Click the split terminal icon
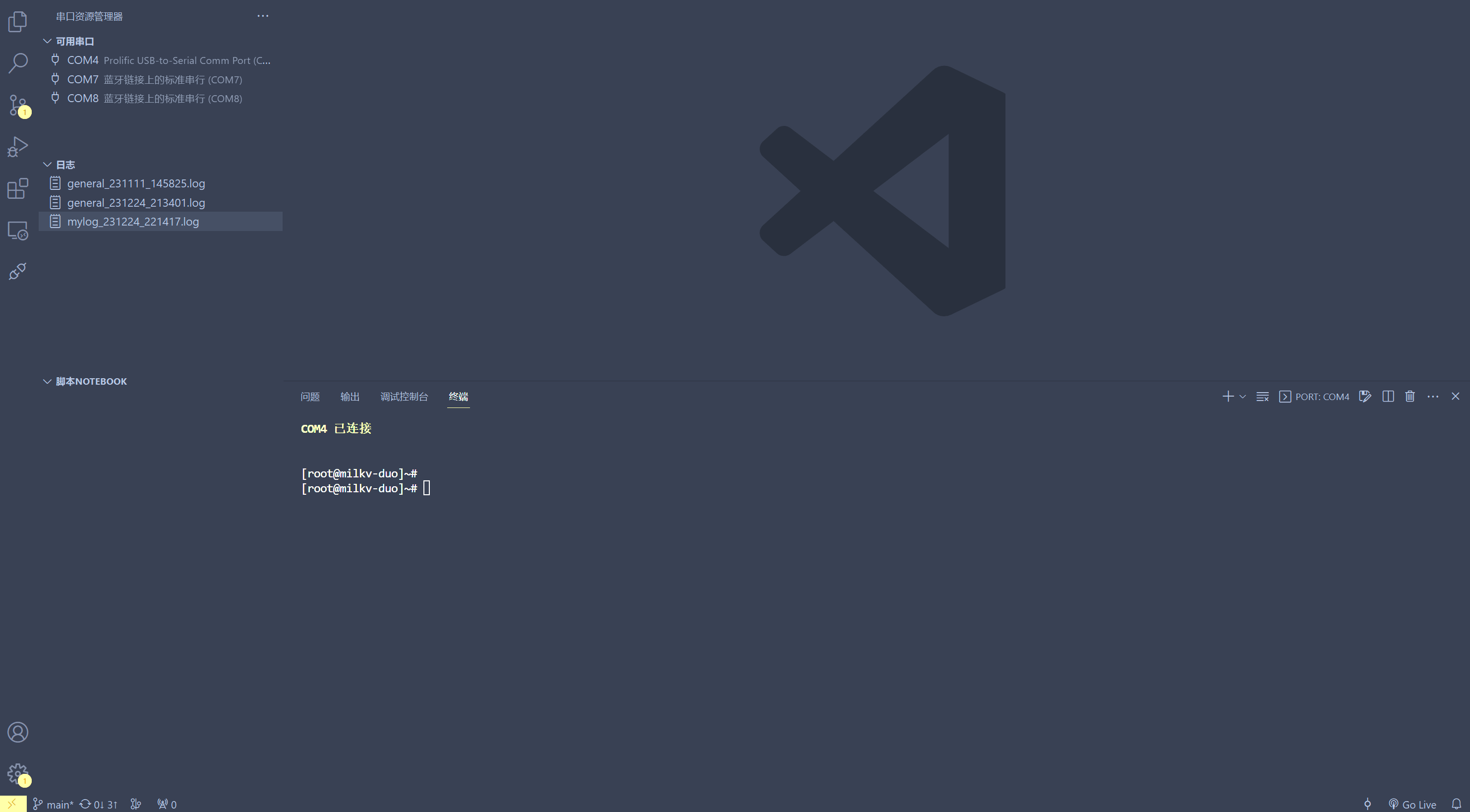The height and width of the screenshot is (812, 1470). (1388, 397)
